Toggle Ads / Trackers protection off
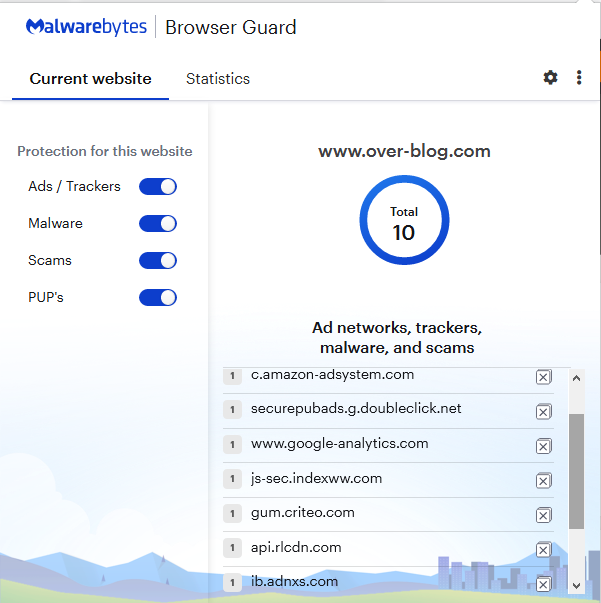This screenshot has width=601, height=603. click(158, 187)
